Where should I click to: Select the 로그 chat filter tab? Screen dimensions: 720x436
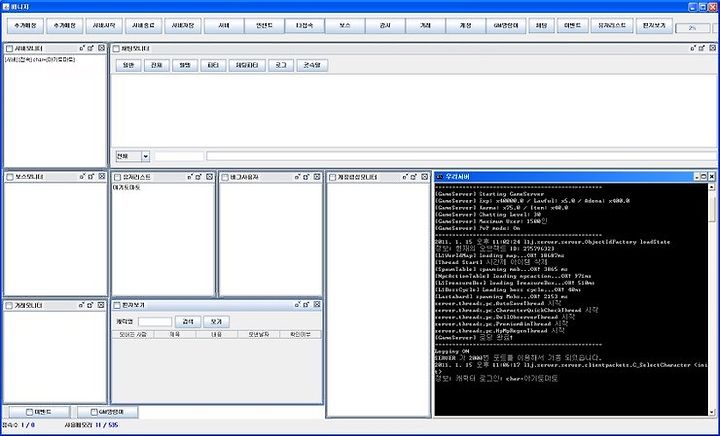281,66
